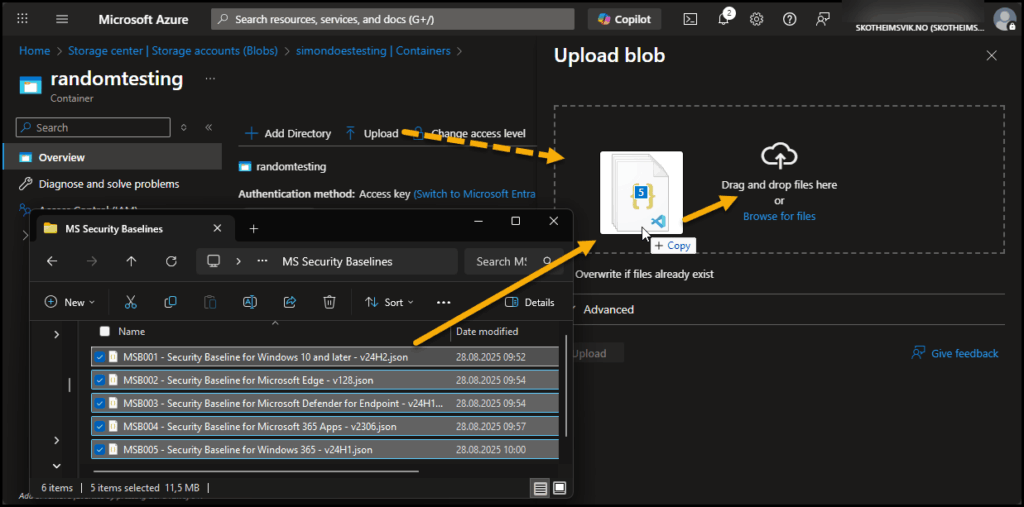
Task: Select Overview in container menu
Action: pos(111,157)
